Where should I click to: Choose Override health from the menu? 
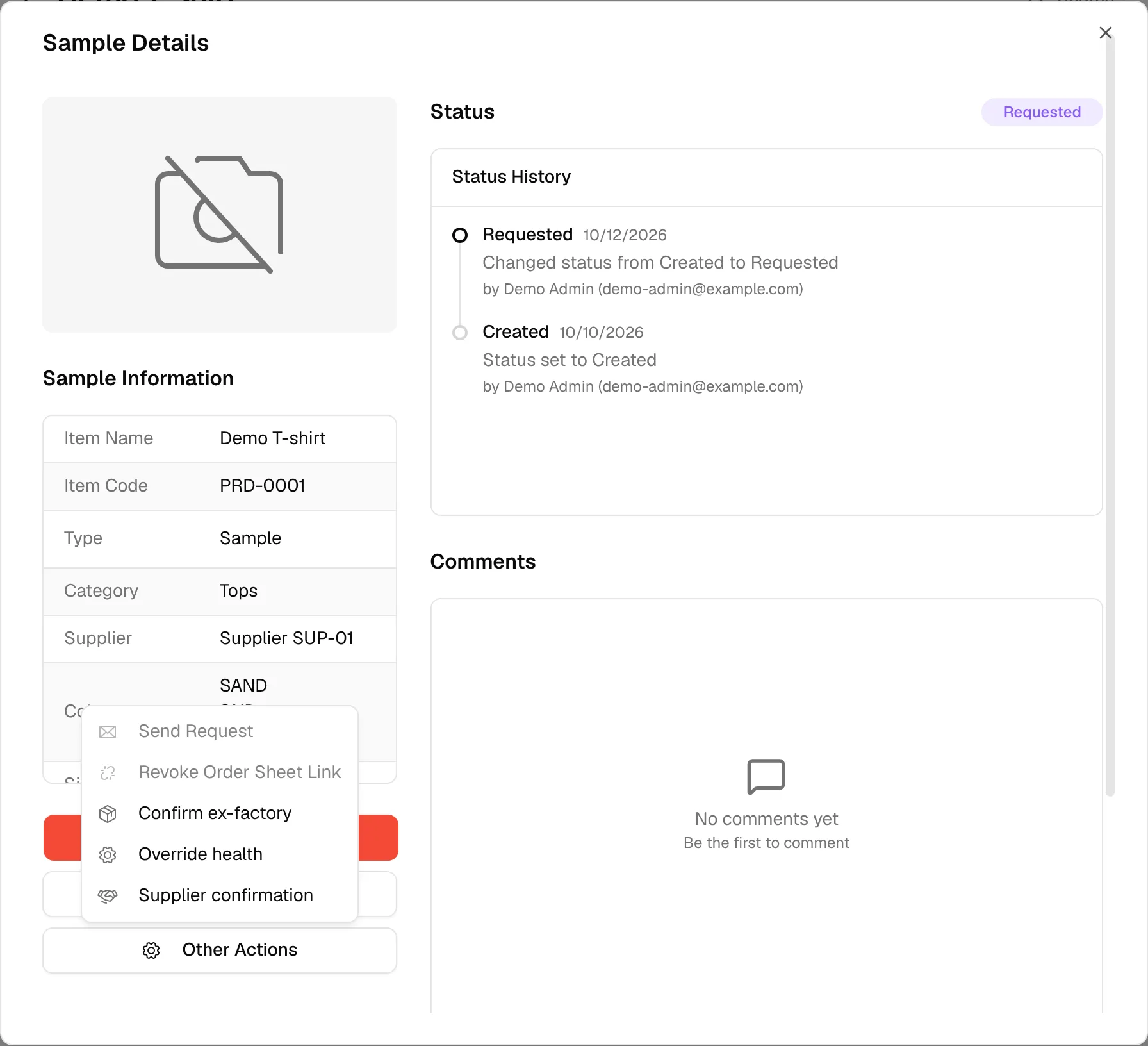pos(220,854)
